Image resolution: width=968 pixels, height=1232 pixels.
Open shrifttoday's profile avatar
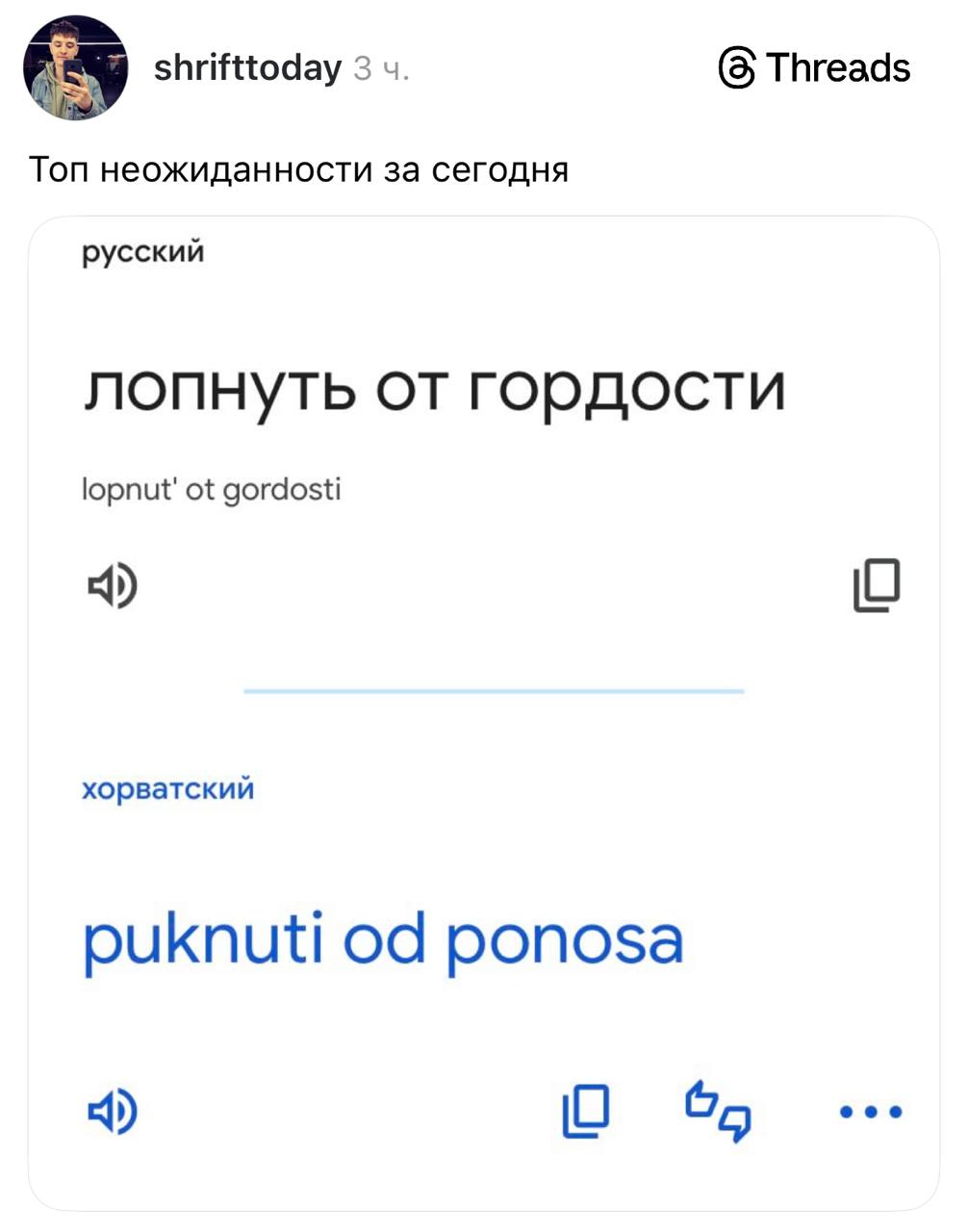(x=75, y=68)
